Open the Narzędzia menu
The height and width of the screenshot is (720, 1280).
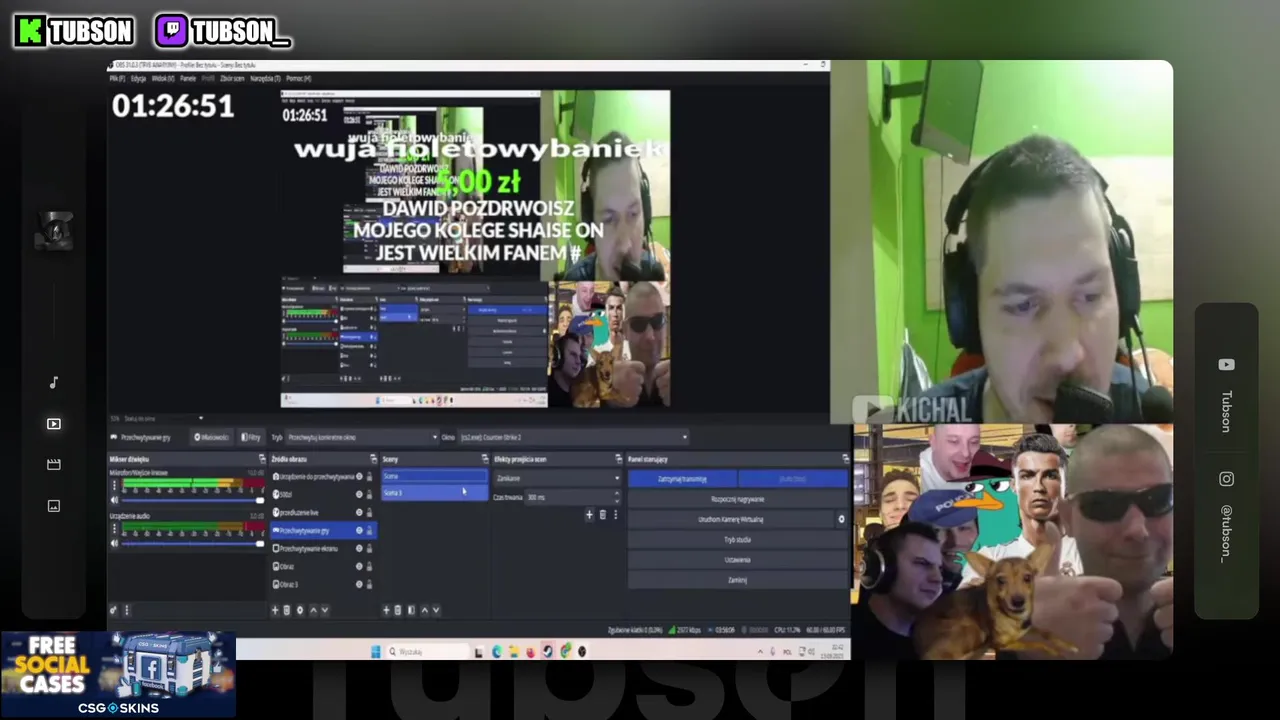pos(265,78)
